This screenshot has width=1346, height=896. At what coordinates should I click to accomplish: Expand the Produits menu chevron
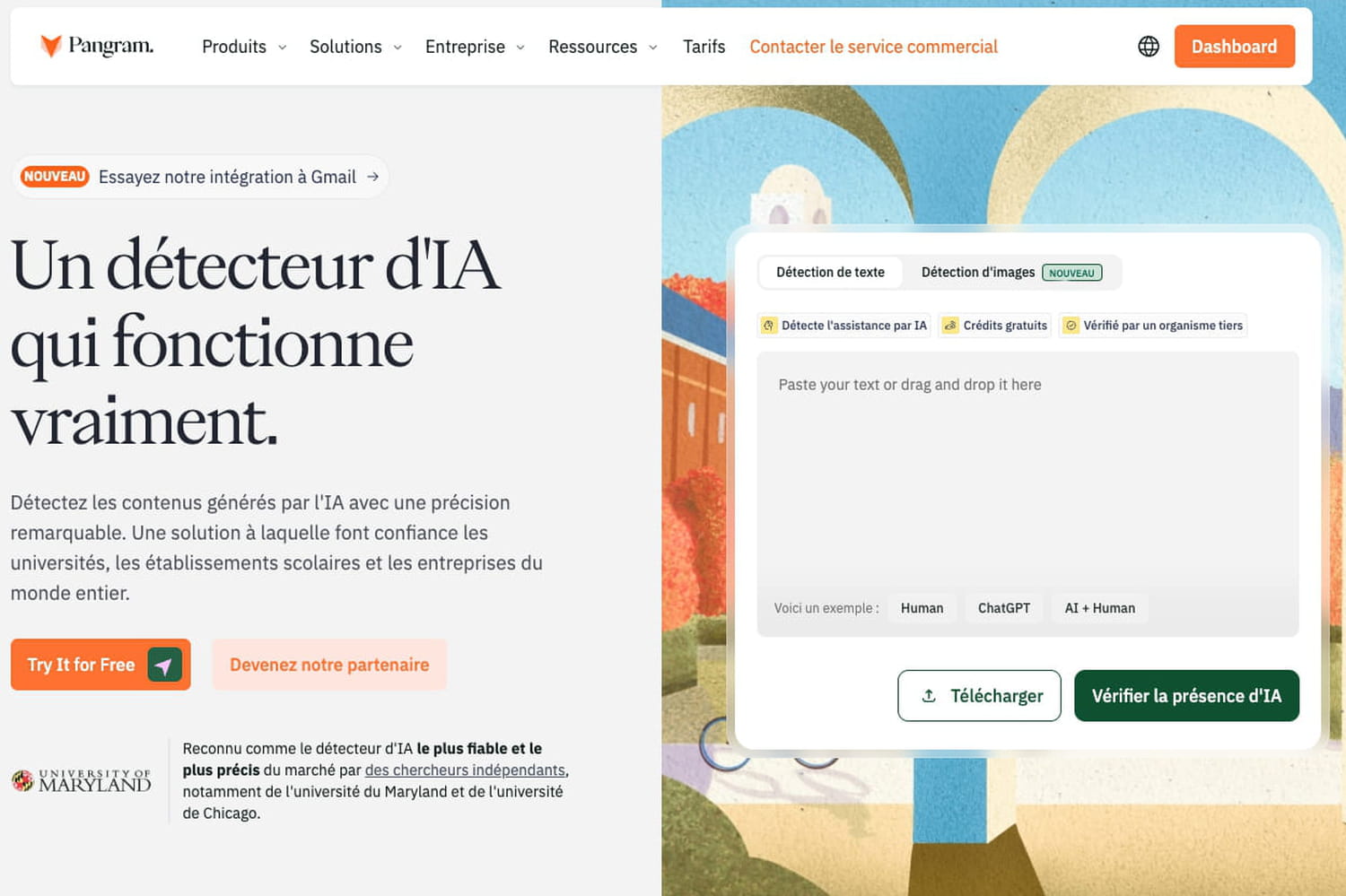282,47
